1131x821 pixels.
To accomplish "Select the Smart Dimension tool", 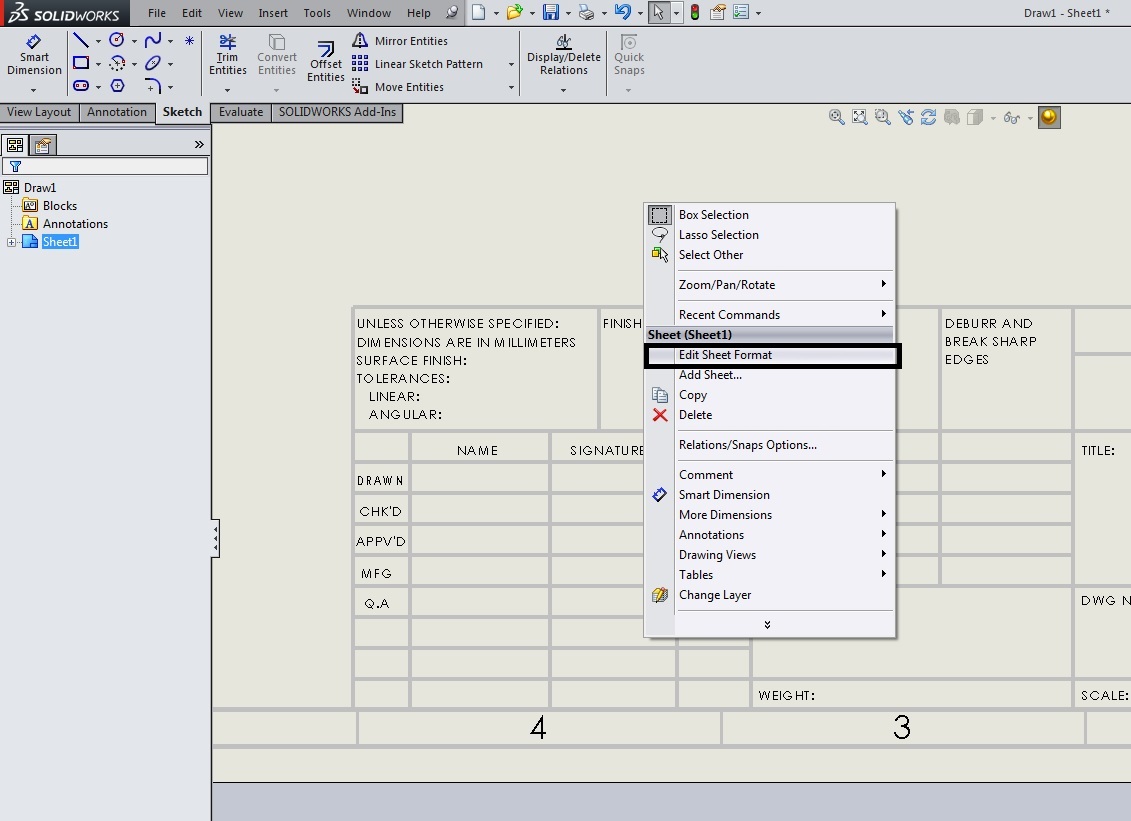I will [x=34, y=56].
